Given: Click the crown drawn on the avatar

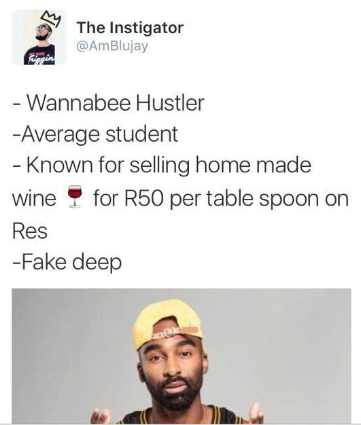Looking at the screenshot, I should (51, 20).
